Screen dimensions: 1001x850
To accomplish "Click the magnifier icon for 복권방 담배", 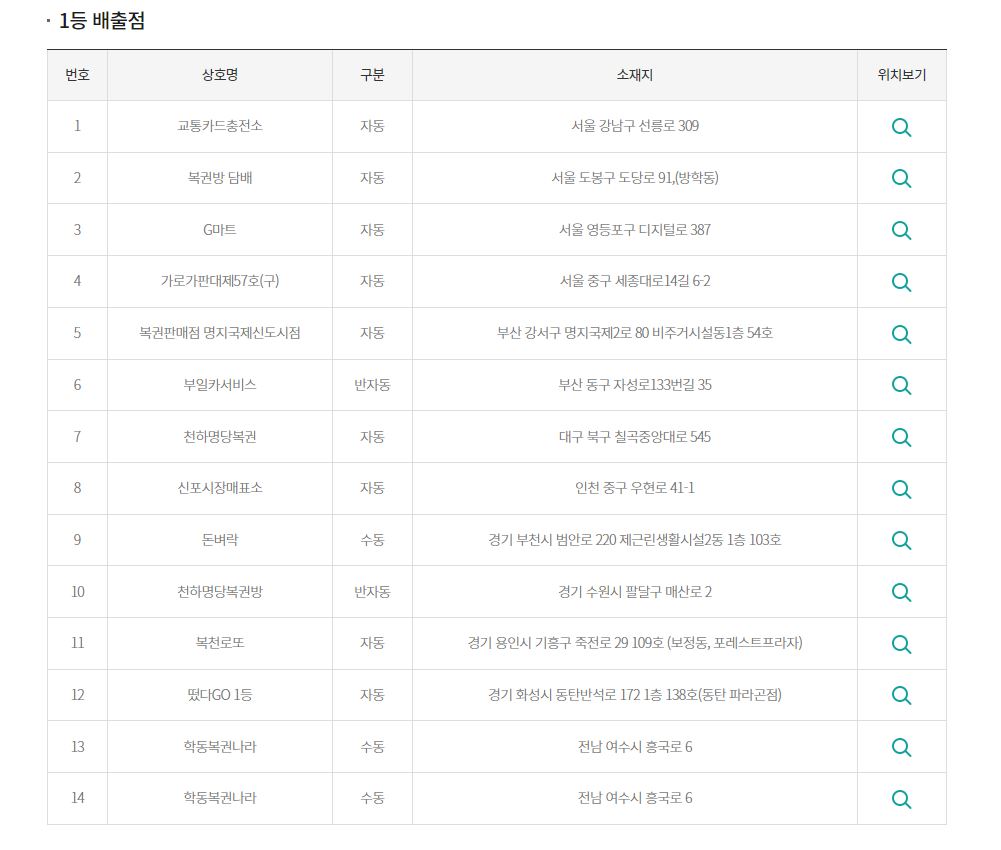I will [x=901, y=178].
